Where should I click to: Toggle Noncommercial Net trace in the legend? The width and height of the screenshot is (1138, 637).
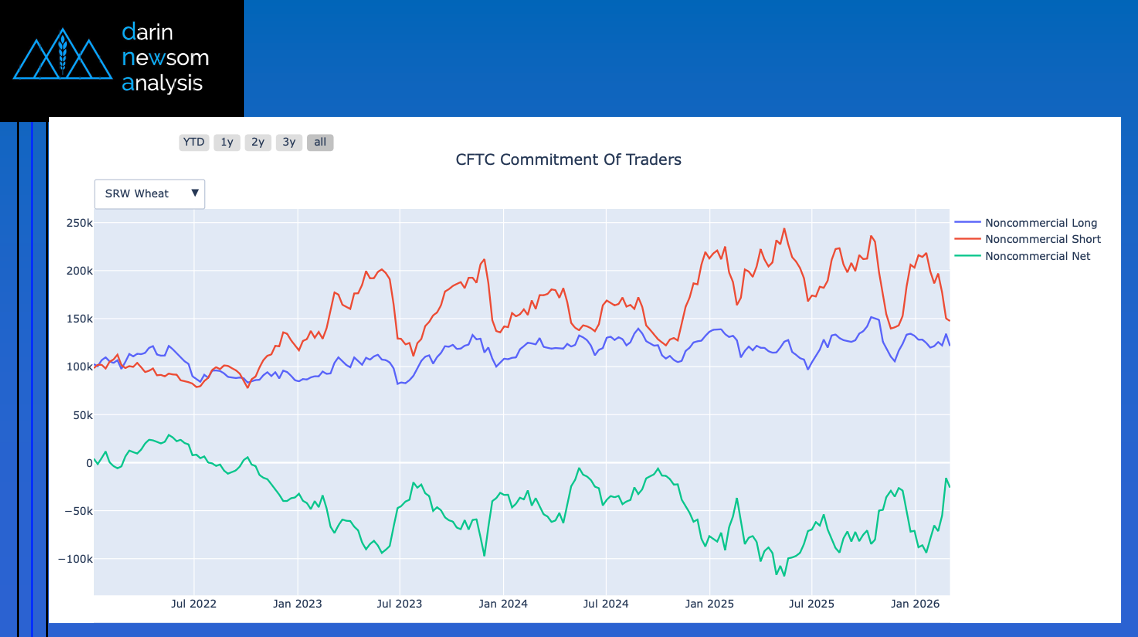pos(1037,256)
